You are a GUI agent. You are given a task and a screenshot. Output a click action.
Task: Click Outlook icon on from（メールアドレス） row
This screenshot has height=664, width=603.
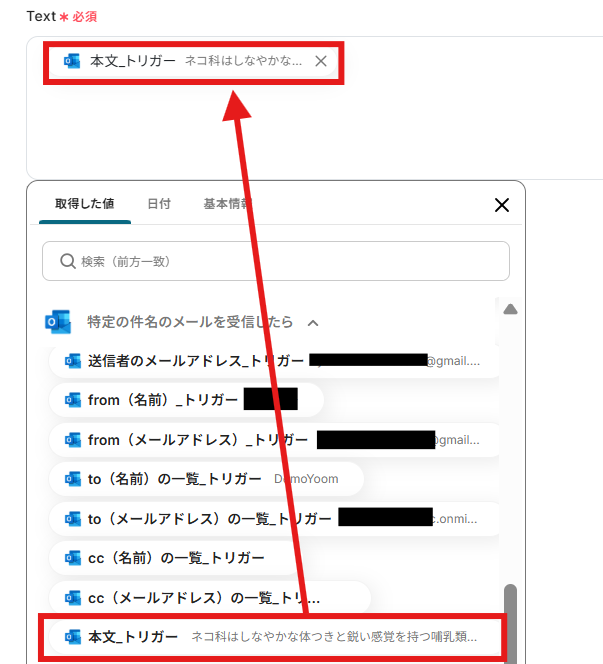tap(72, 440)
